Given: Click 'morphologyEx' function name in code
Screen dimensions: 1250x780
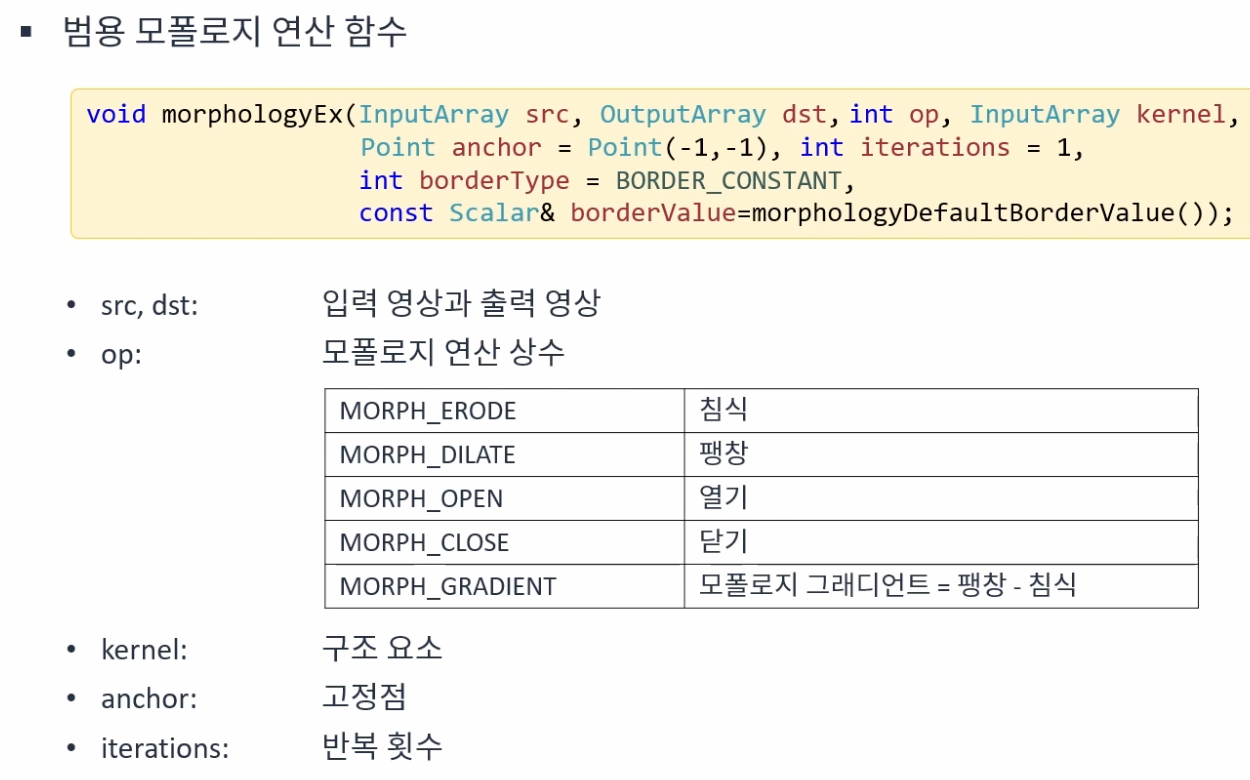Looking at the screenshot, I should 252,115.
